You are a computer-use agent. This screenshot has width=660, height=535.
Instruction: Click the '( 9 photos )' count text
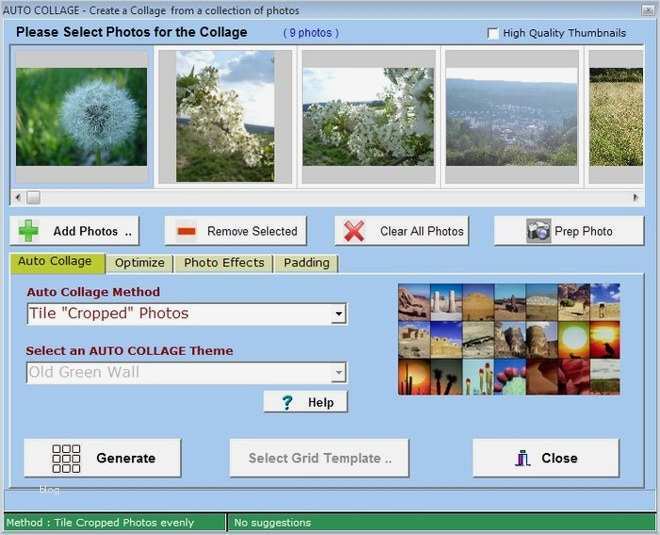(311, 33)
